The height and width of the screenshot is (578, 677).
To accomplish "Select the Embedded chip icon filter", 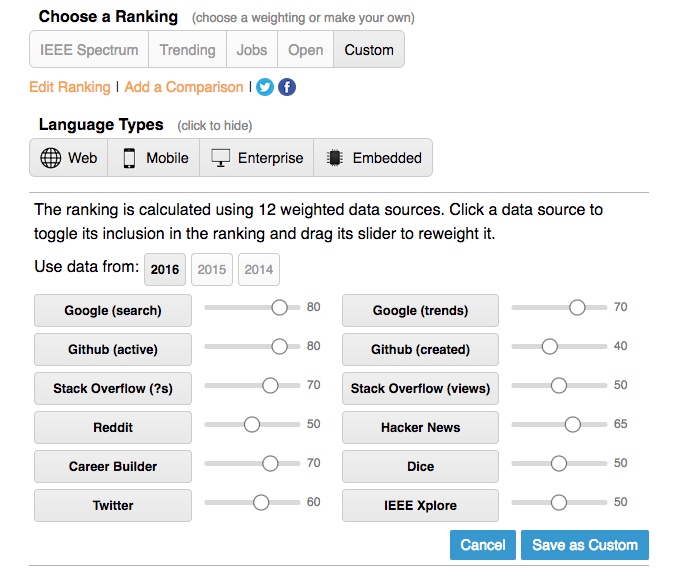I will pyautogui.click(x=335, y=158).
